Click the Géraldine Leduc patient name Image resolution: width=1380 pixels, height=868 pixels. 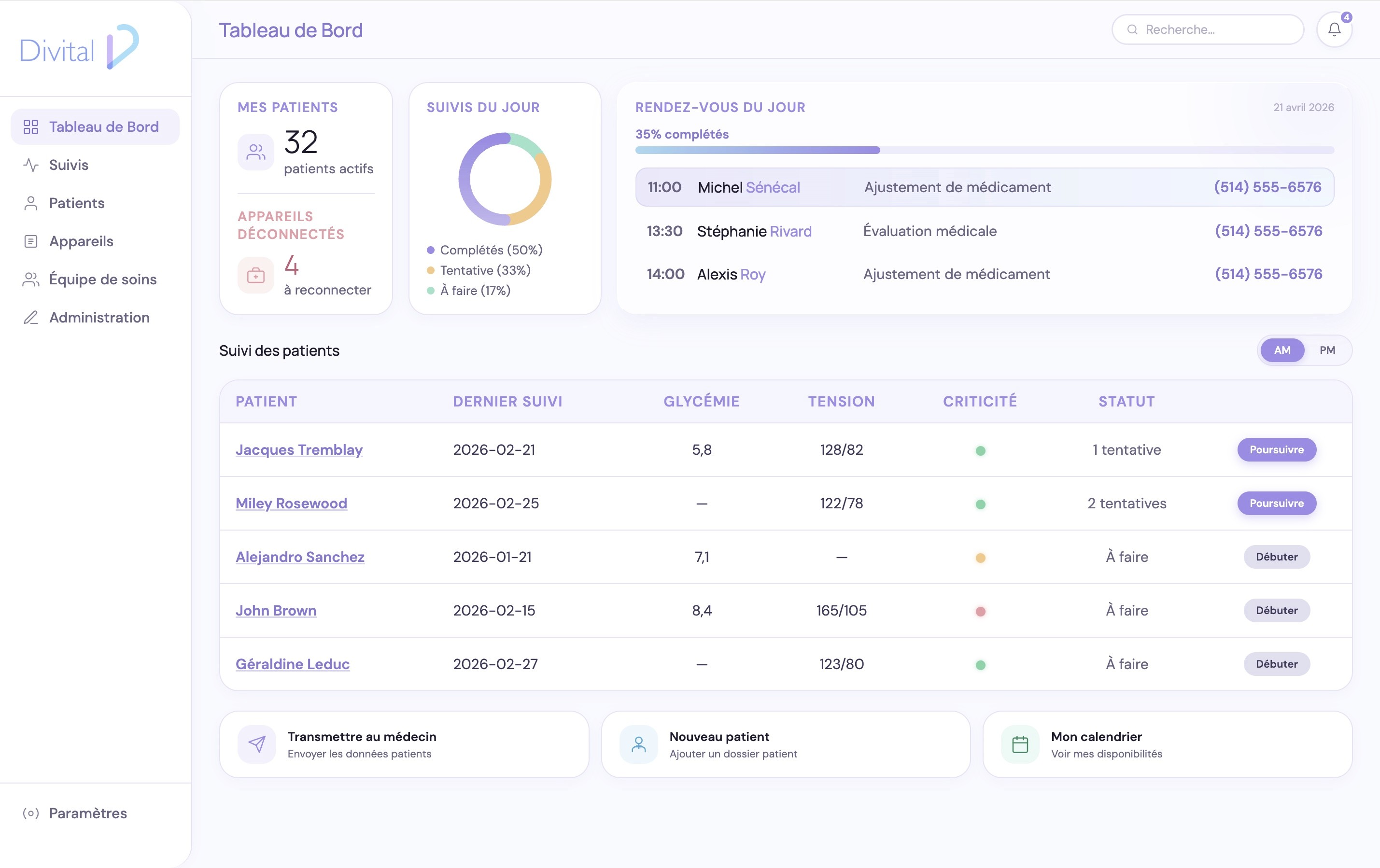(x=292, y=663)
